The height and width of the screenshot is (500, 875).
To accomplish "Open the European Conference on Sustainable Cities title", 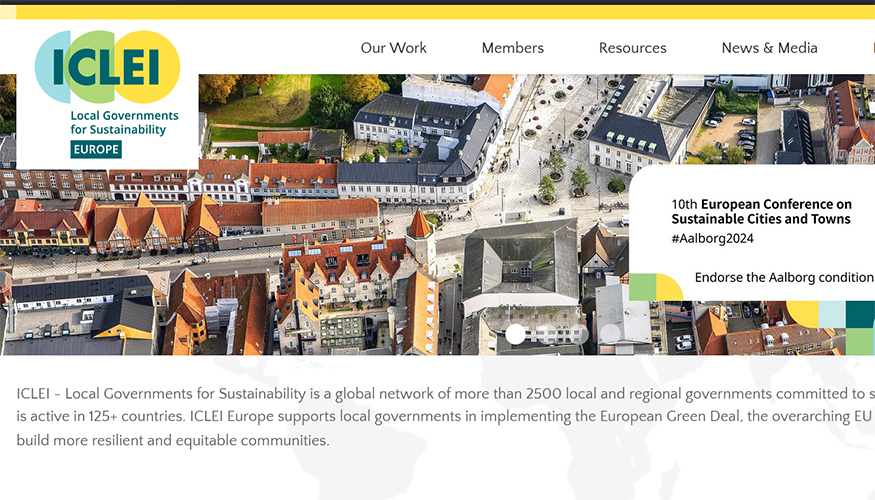I will click(x=761, y=211).
